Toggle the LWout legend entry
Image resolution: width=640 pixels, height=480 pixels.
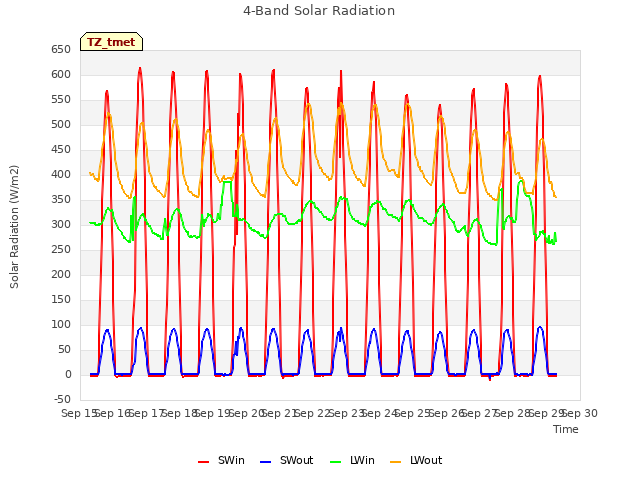416,460
